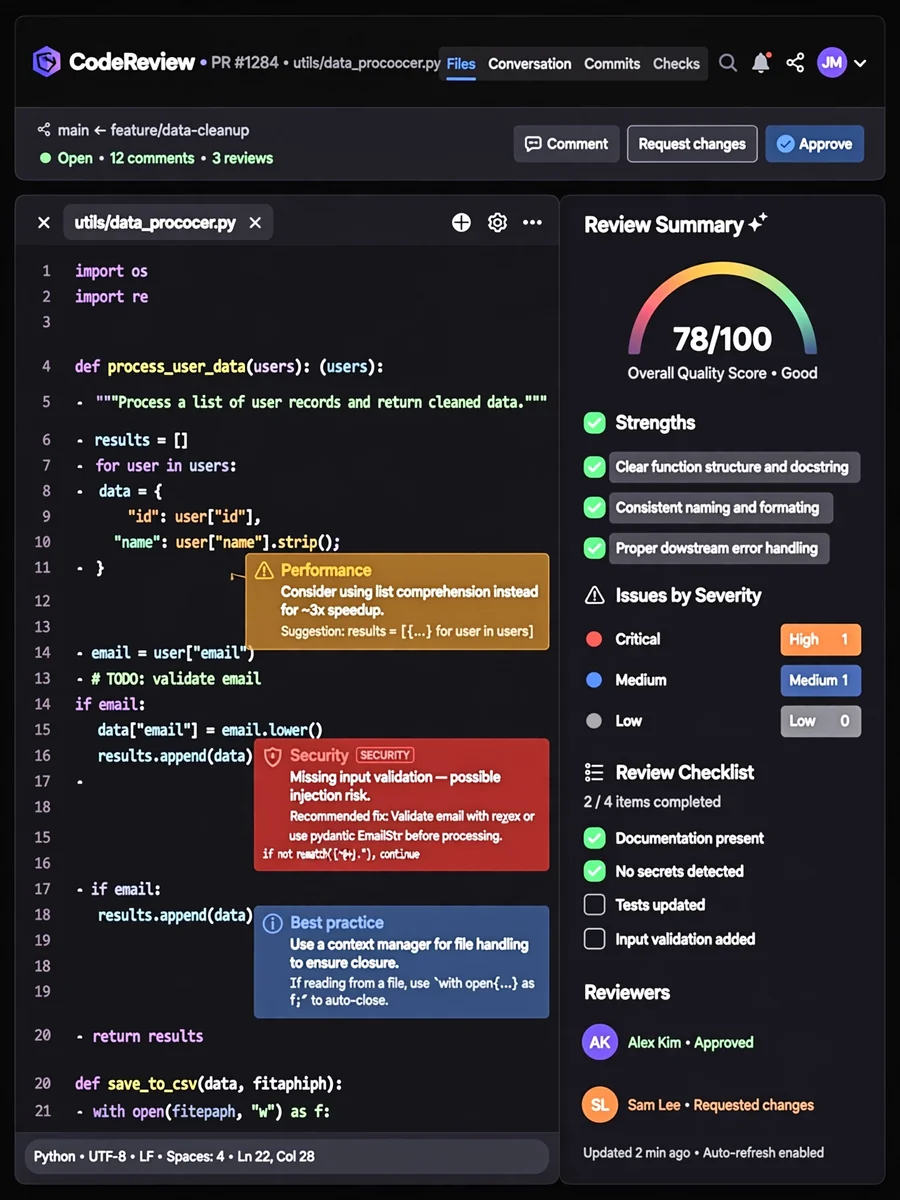
Task: Click the Comment button
Action: coord(567,144)
